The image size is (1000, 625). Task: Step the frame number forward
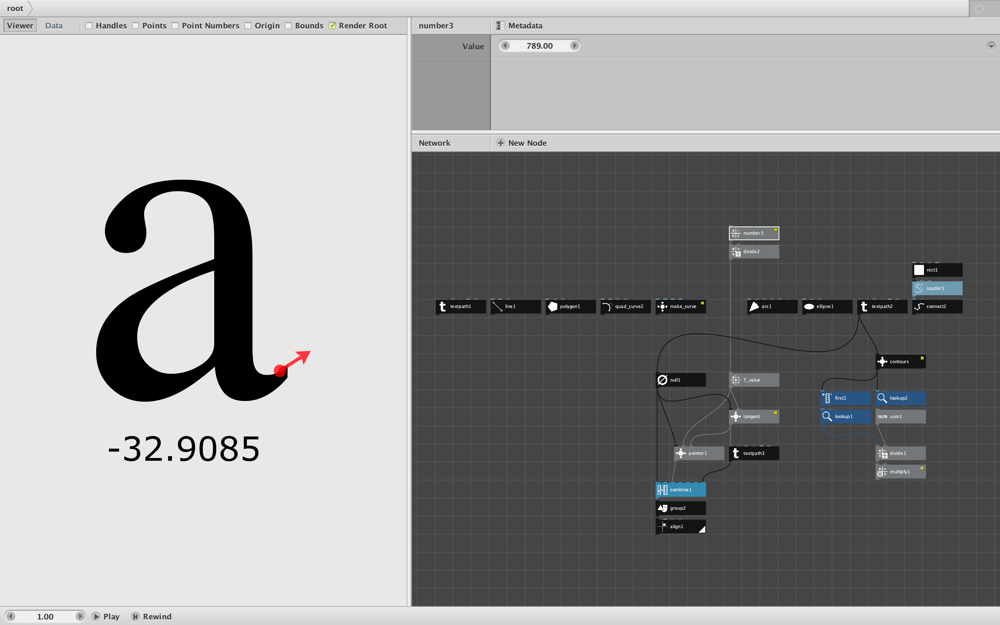click(80, 617)
